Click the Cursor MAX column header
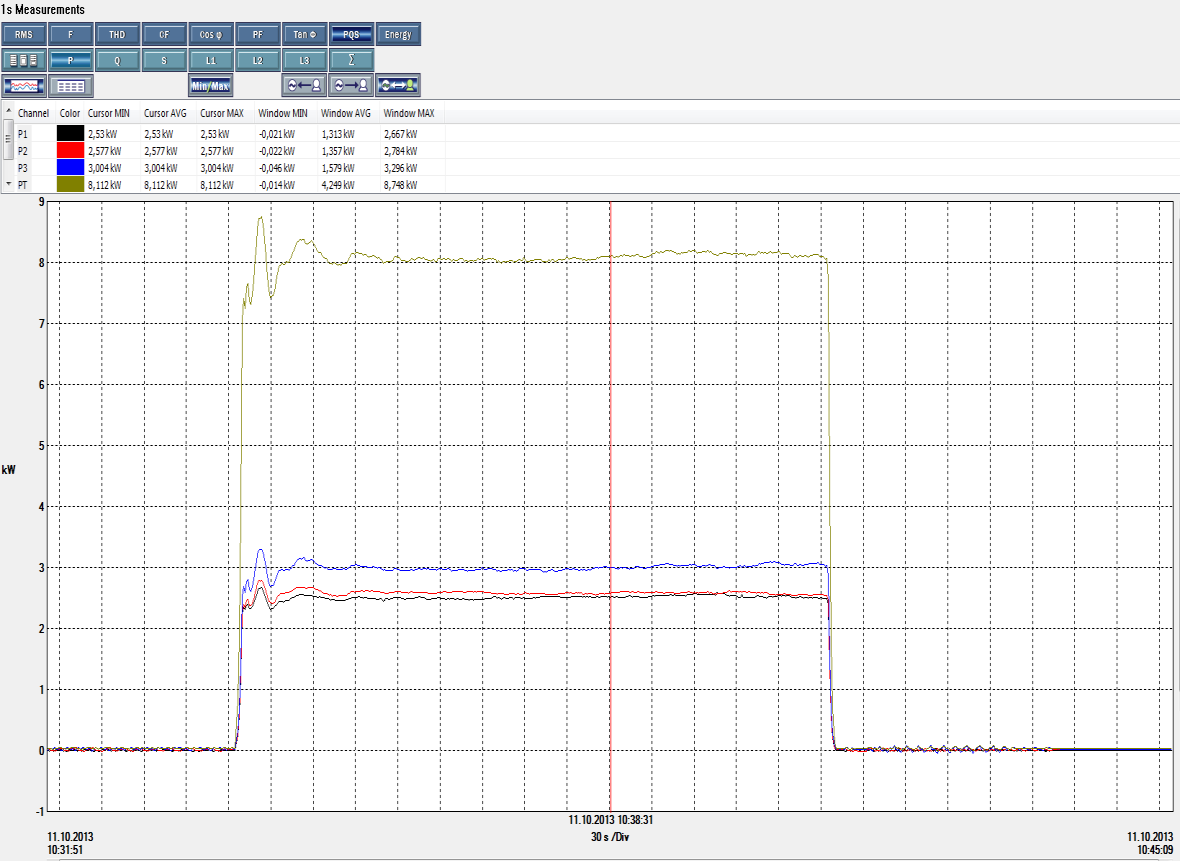This screenshot has width=1180, height=861. coord(222,113)
